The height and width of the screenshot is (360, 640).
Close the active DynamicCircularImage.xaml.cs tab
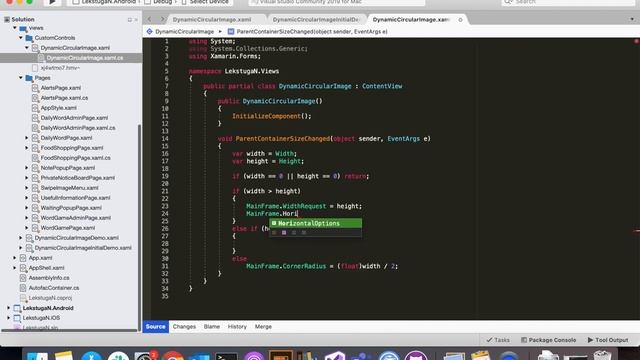pos(460,20)
